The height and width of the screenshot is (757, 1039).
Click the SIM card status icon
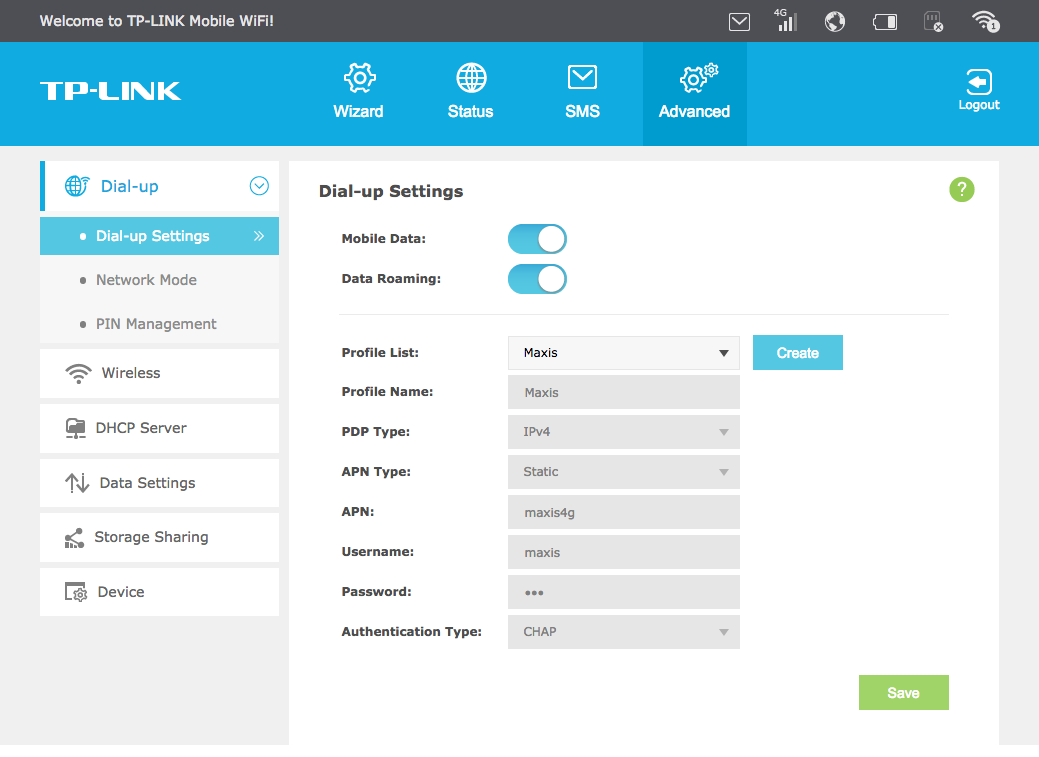tap(933, 21)
